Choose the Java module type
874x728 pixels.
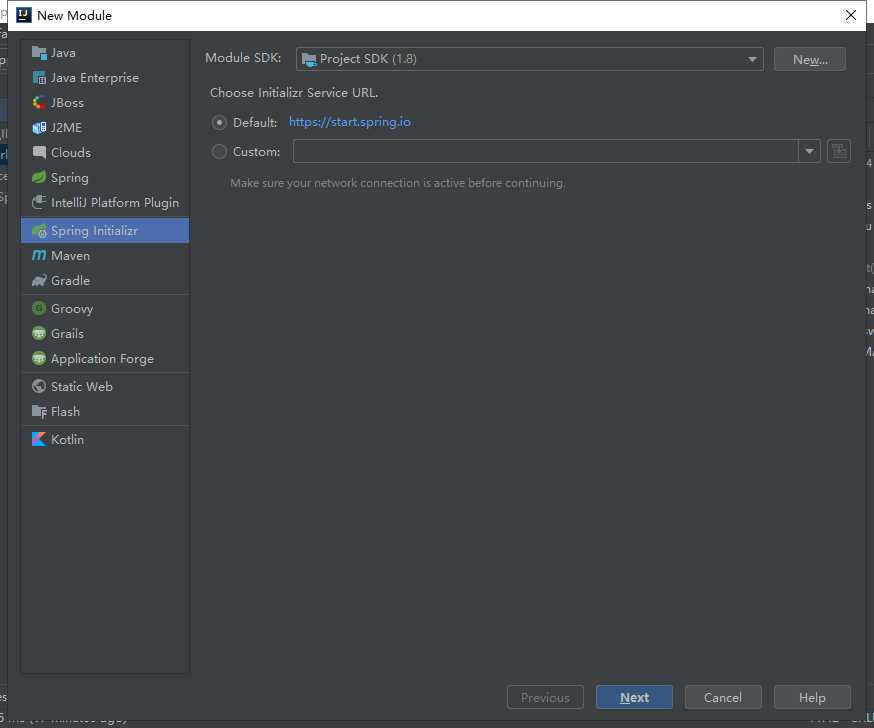point(105,53)
